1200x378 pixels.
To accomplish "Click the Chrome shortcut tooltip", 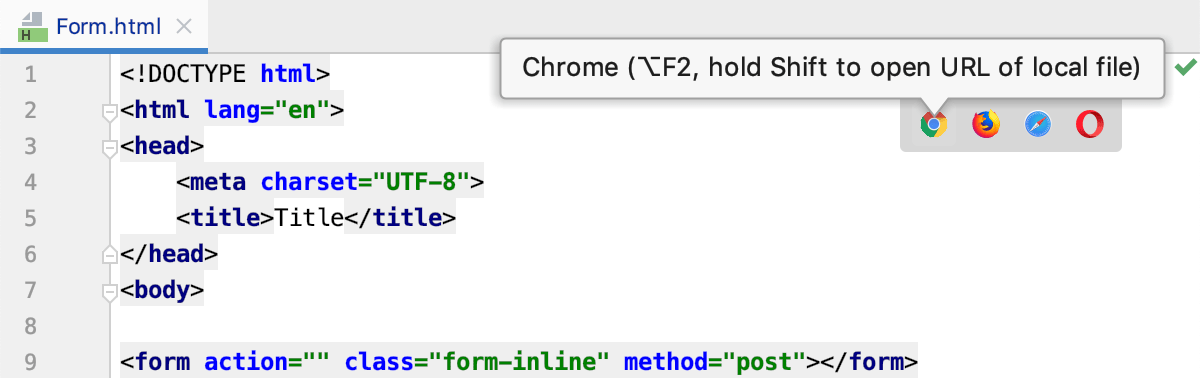I will [833, 68].
